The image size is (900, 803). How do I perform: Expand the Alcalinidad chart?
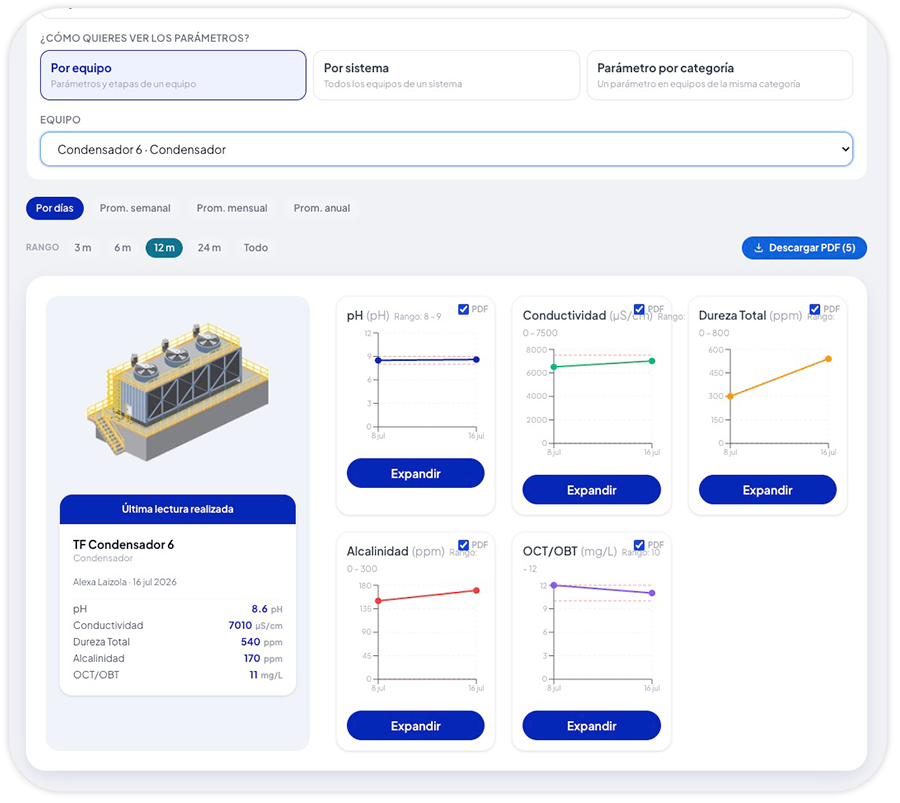tap(416, 726)
